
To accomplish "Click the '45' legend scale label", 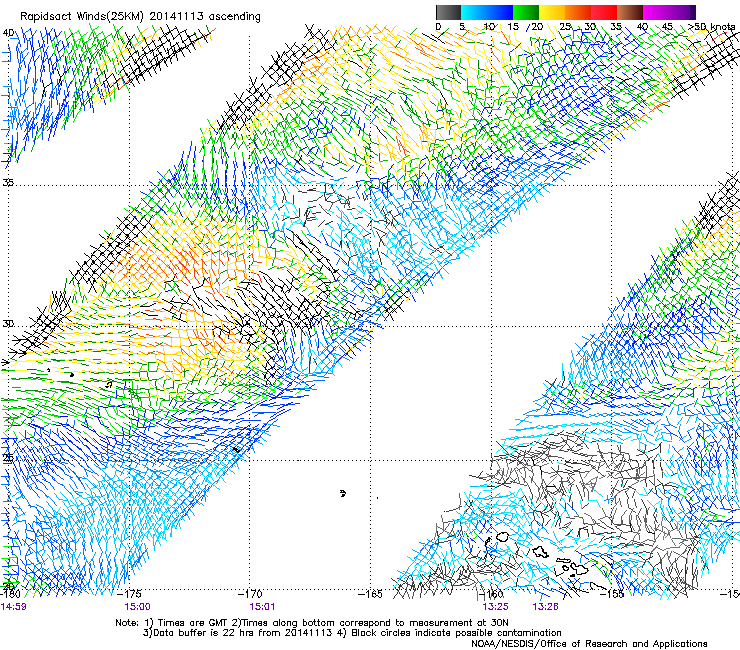I will click(x=667, y=27).
